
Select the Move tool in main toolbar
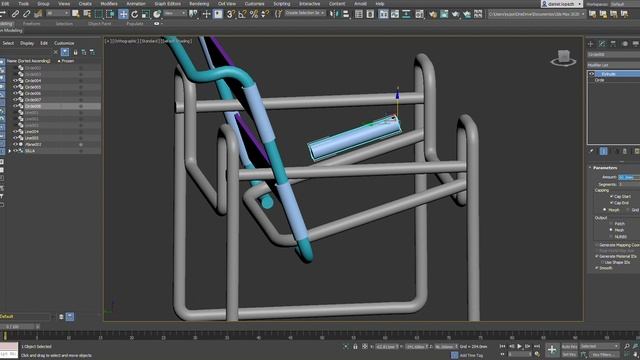(123, 14)
